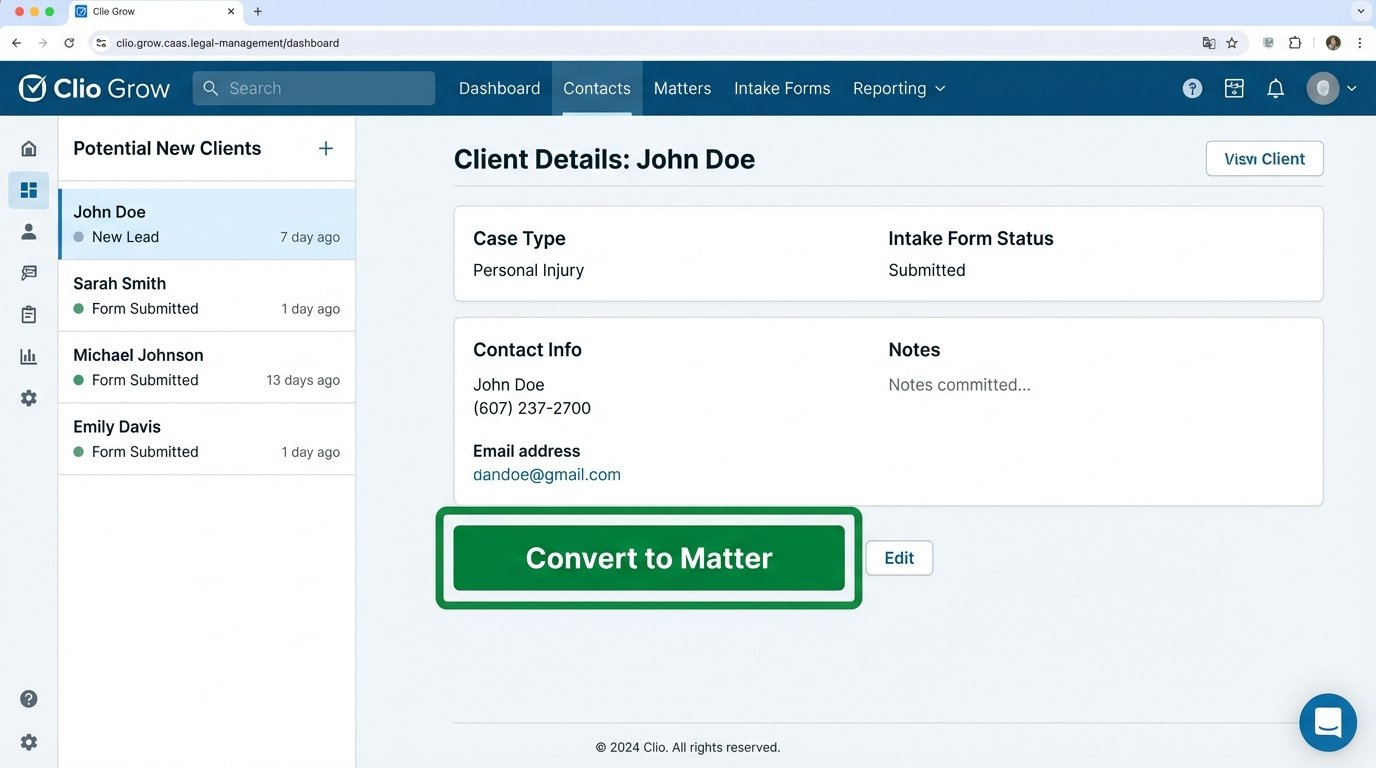Image resolution: width=1376 pixels, height=768 pixels.
Task: Open the Messages chat icon in the sidebar
Action: coord(28,272)
